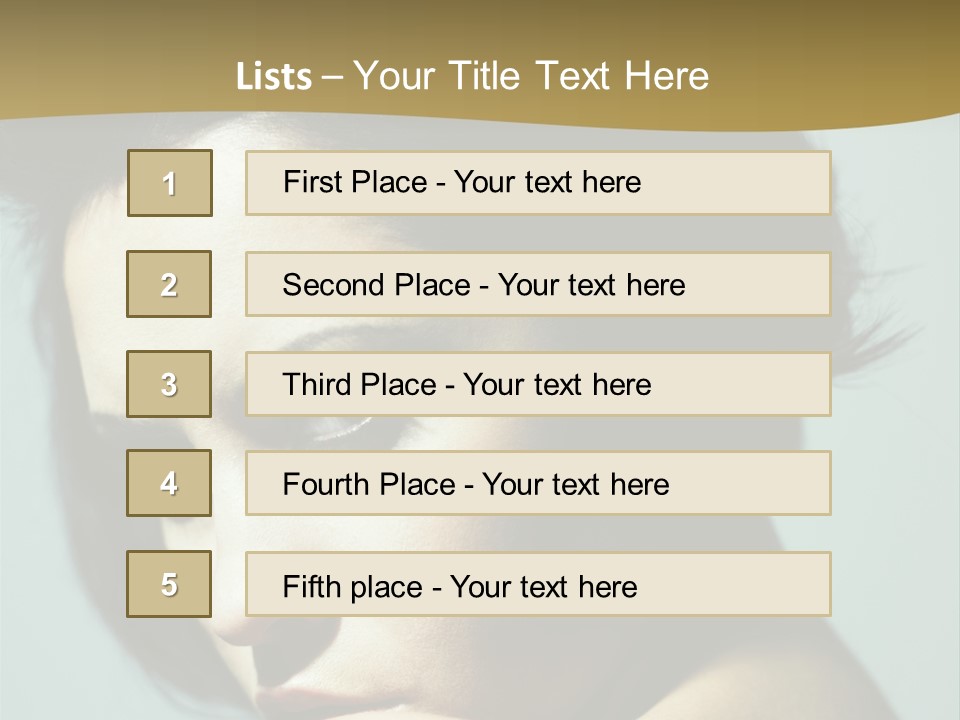Select the number 2 box
Screen dimensions: 960x720
[169, 284]
